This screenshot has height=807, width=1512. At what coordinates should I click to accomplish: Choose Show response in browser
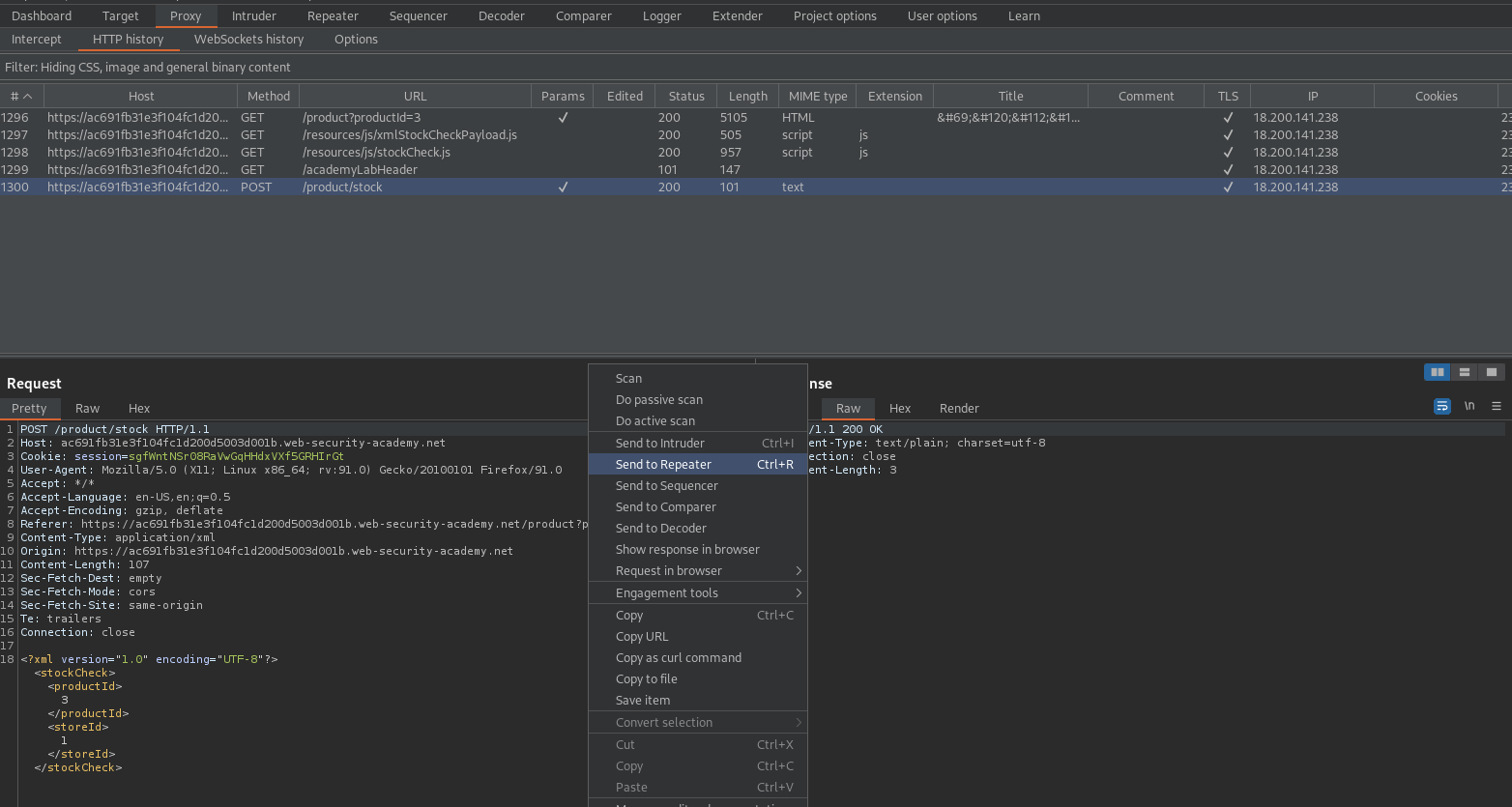[x=698, y=550]
